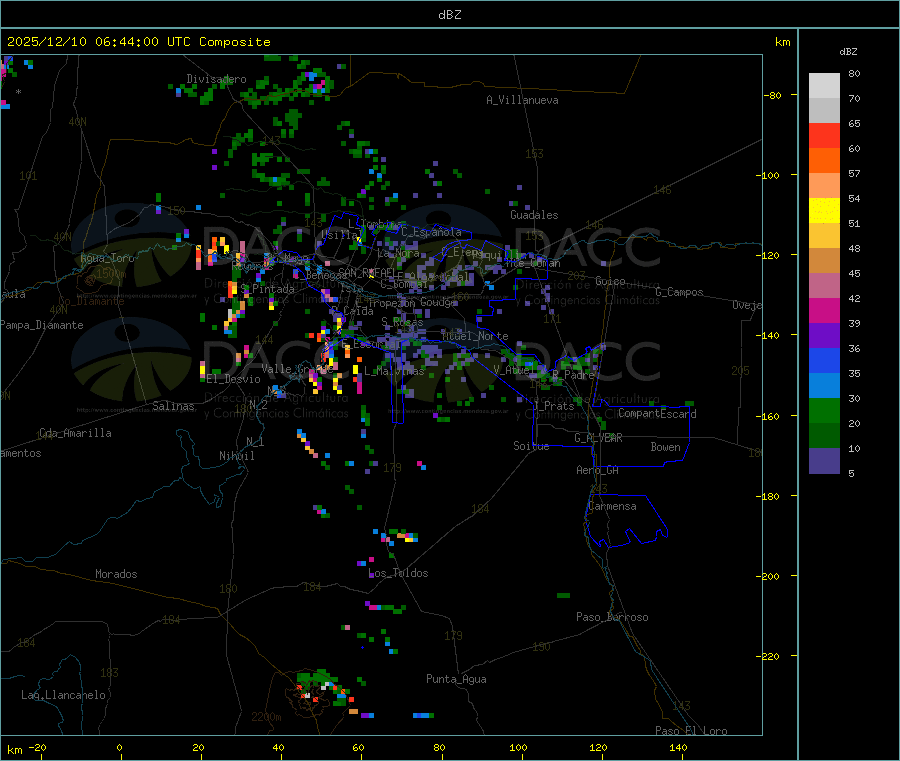The height and width of the screenshot is (761, 900).
Task: Select the orange 57-60 dBZ legend band
Action: (824, 161)
